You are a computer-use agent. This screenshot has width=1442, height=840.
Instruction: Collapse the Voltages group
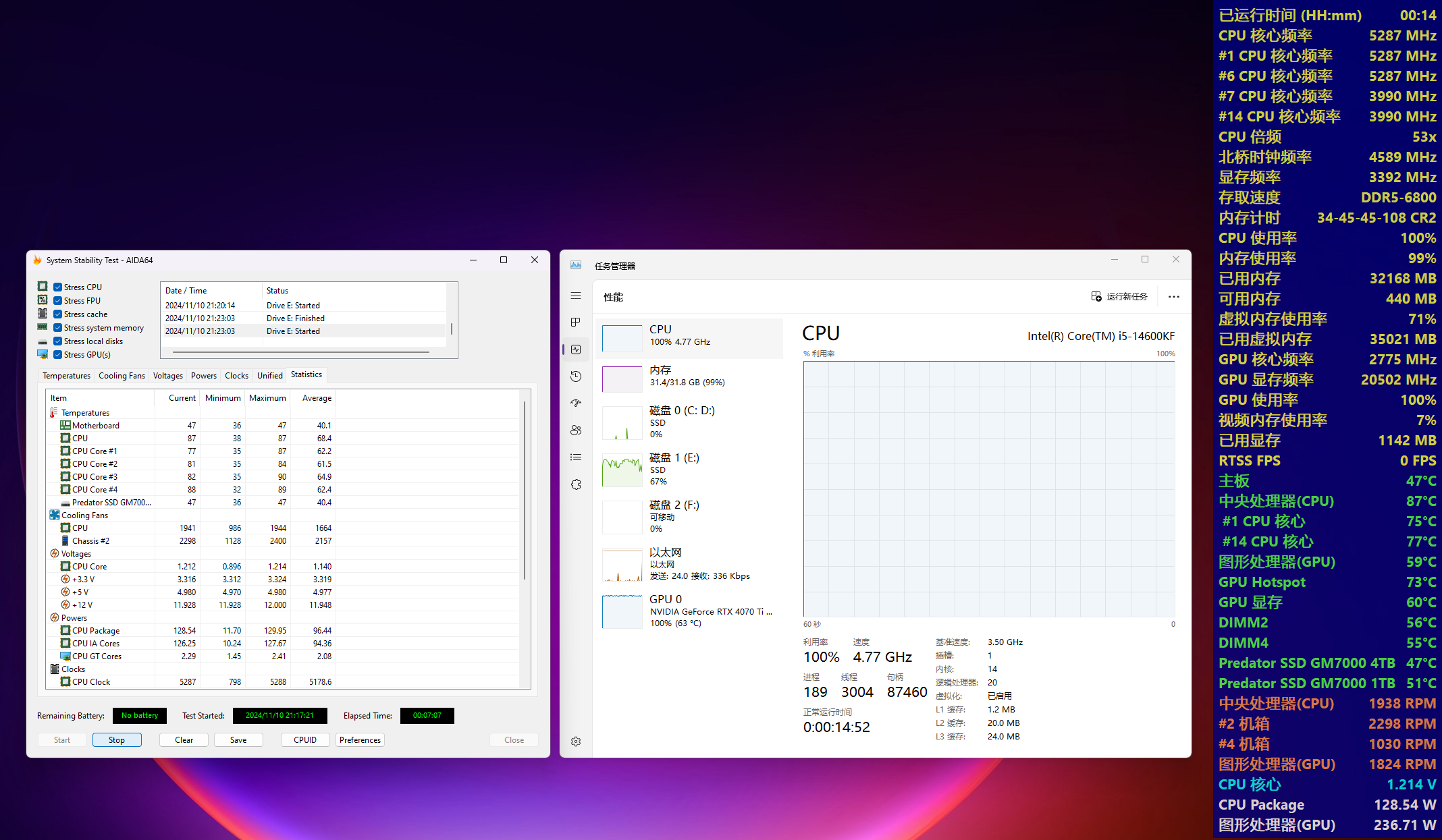click(x=54, y=554)
